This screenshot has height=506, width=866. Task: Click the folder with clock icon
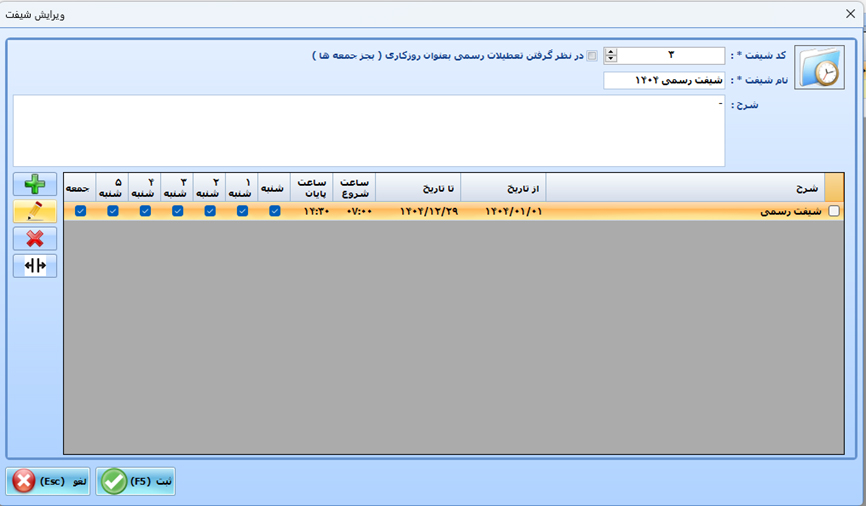[x=819, y=69]
